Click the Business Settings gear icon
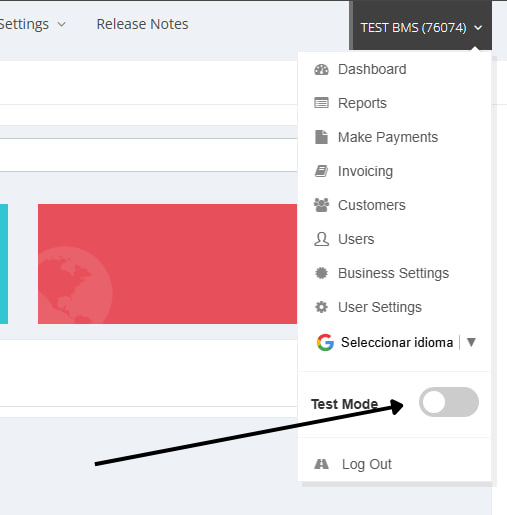The height and width of the screenshot is (515, 507). (321, 273)
